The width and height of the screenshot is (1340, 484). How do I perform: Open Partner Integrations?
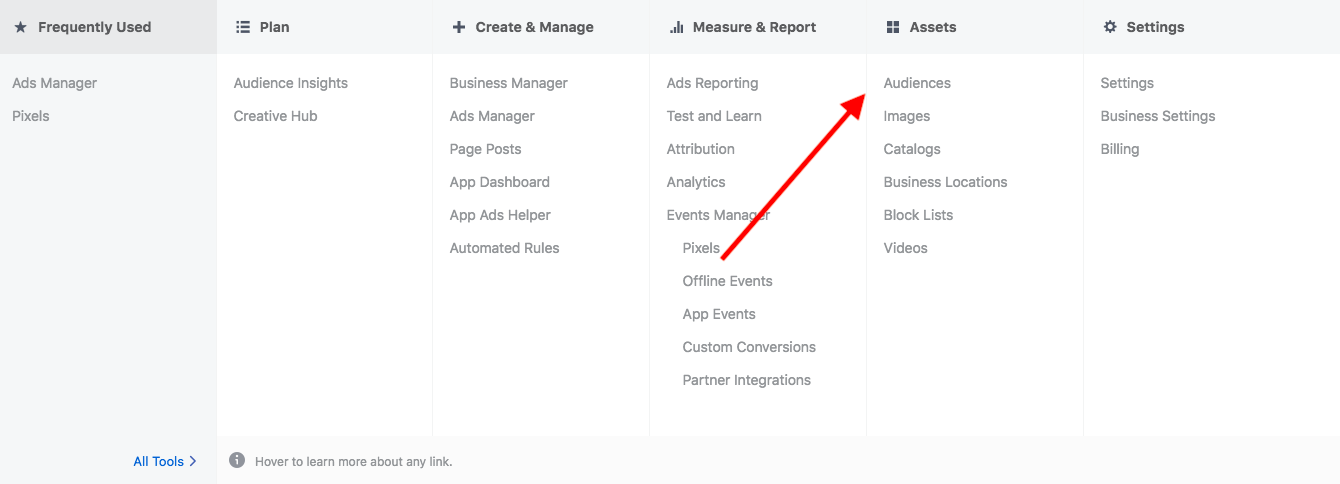pyautogui.click(x=747, y=380)
